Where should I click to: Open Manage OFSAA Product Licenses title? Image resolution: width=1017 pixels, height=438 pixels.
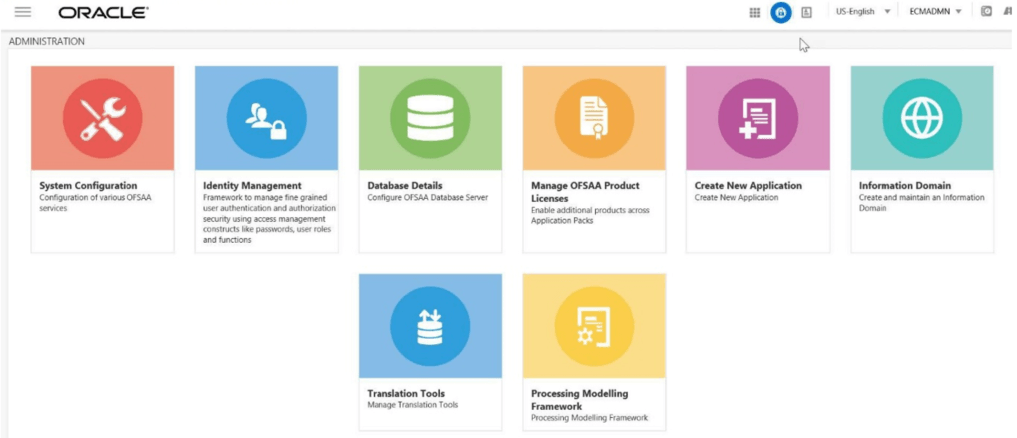(x=585, y=192)
